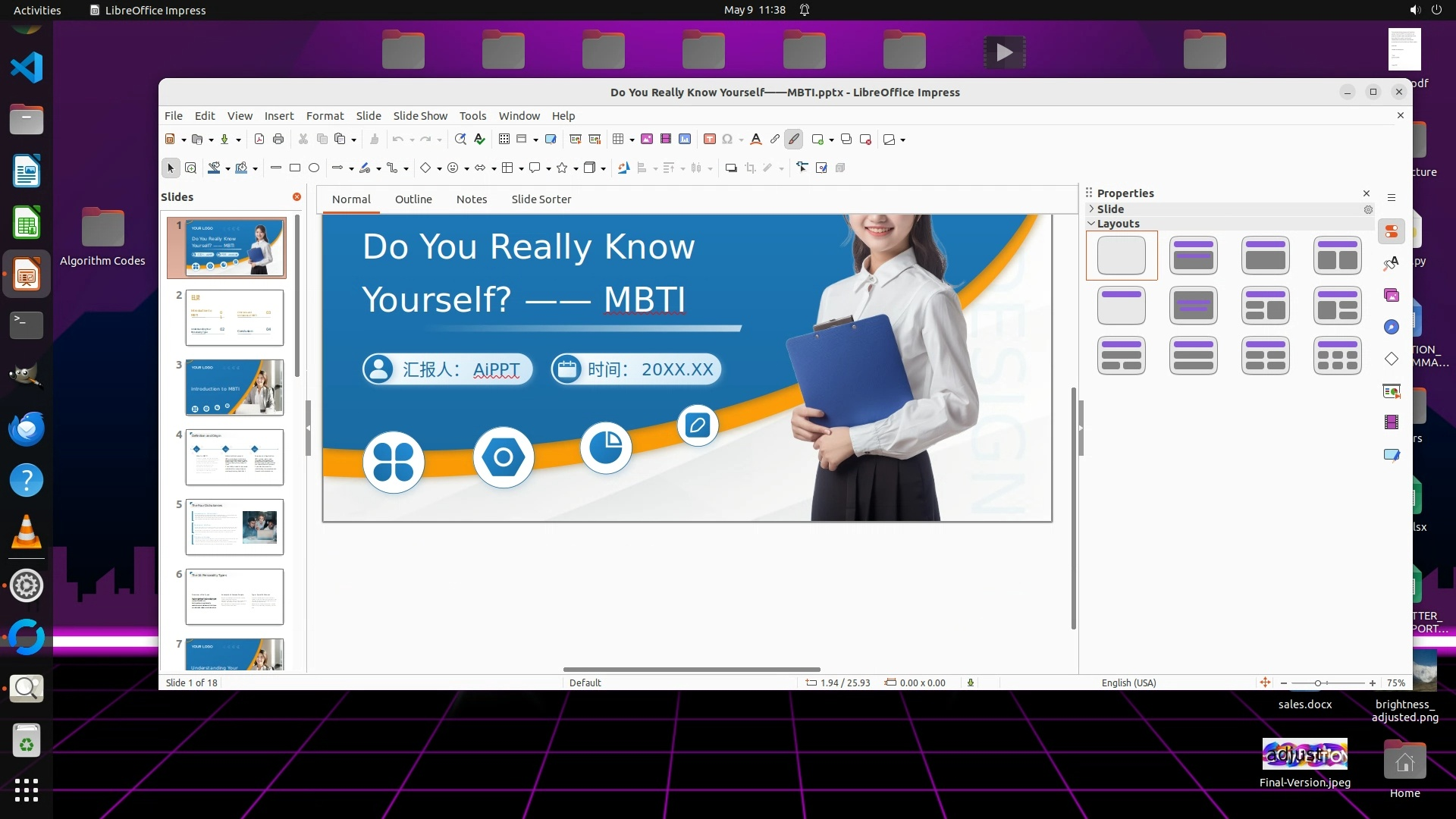
Task: Click the zoom in plus button
Action: tap(1372, 683)
